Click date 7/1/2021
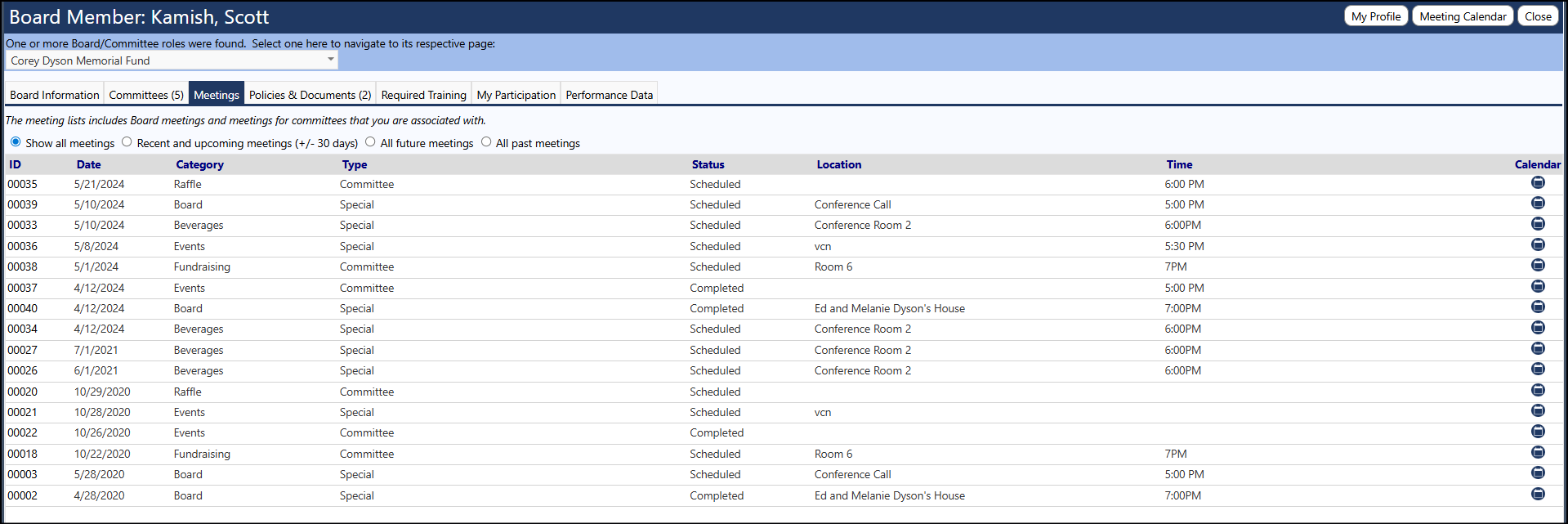 pos(96,350)
